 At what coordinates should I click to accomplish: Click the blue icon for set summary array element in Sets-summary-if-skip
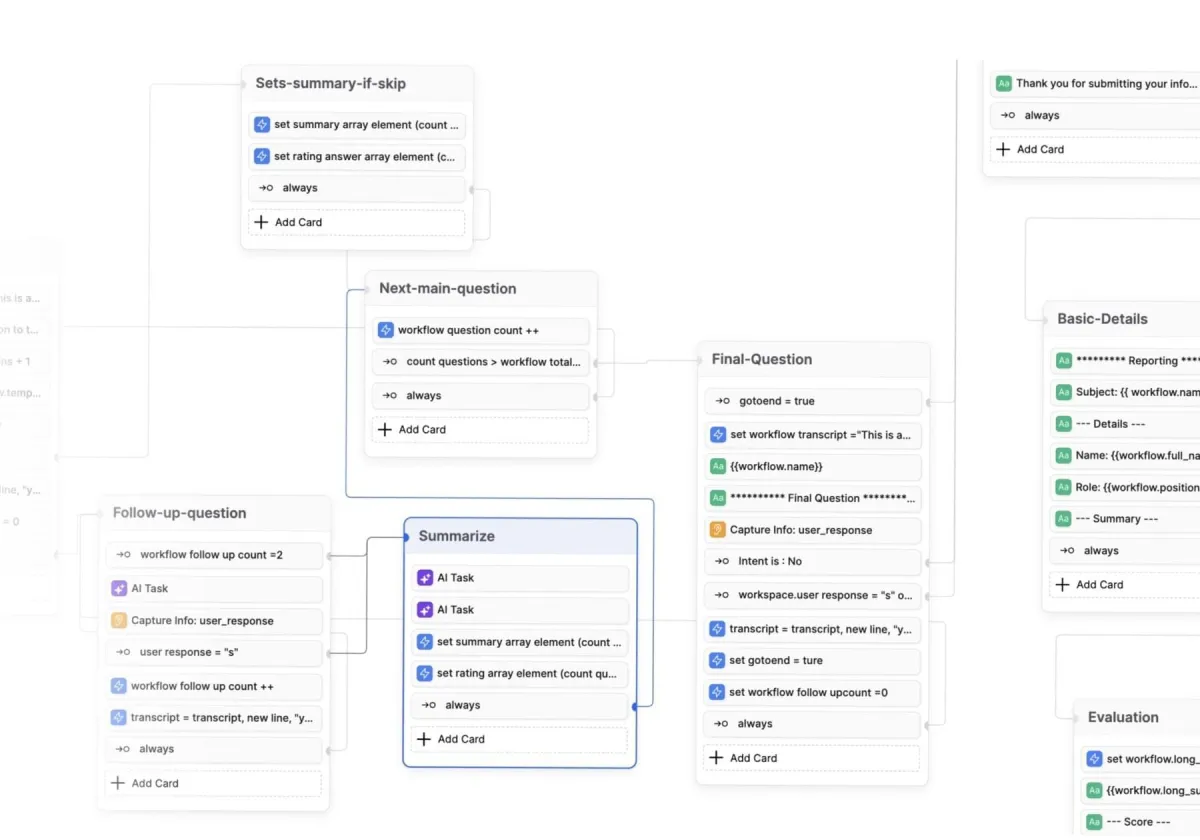pyautogui.click(x=262, y=125)
